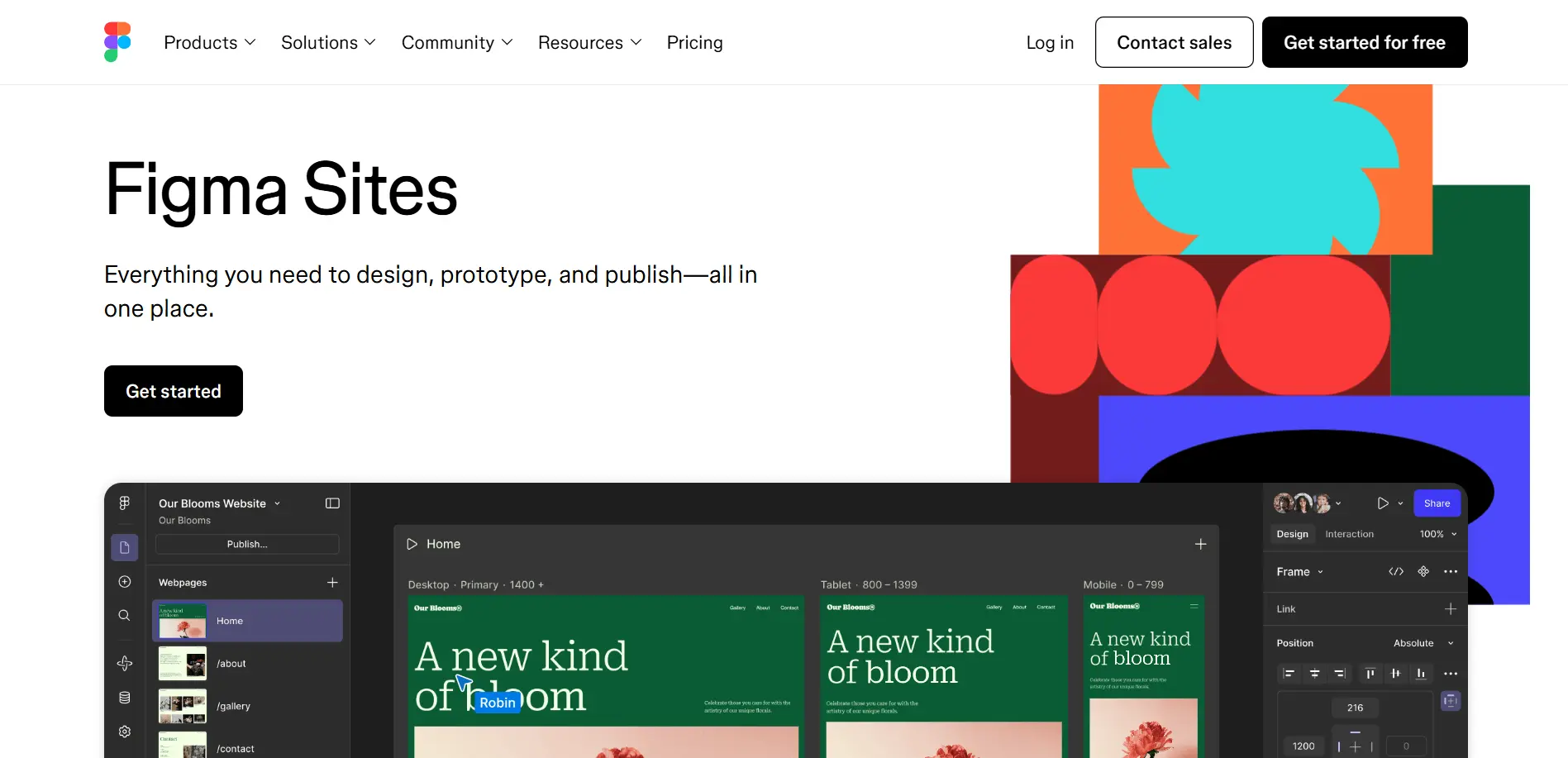This screenshot has width=1568, height=758.
Task: Click the purple constraints toggle icon beside the position box
Action: point(1451,701)
